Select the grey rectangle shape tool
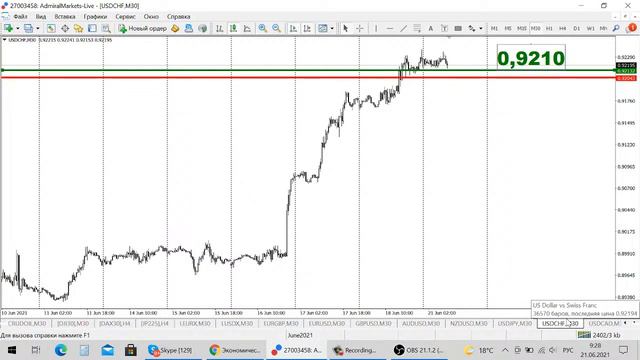This screenshot has height=360, width=640. (x=458, y=28)
